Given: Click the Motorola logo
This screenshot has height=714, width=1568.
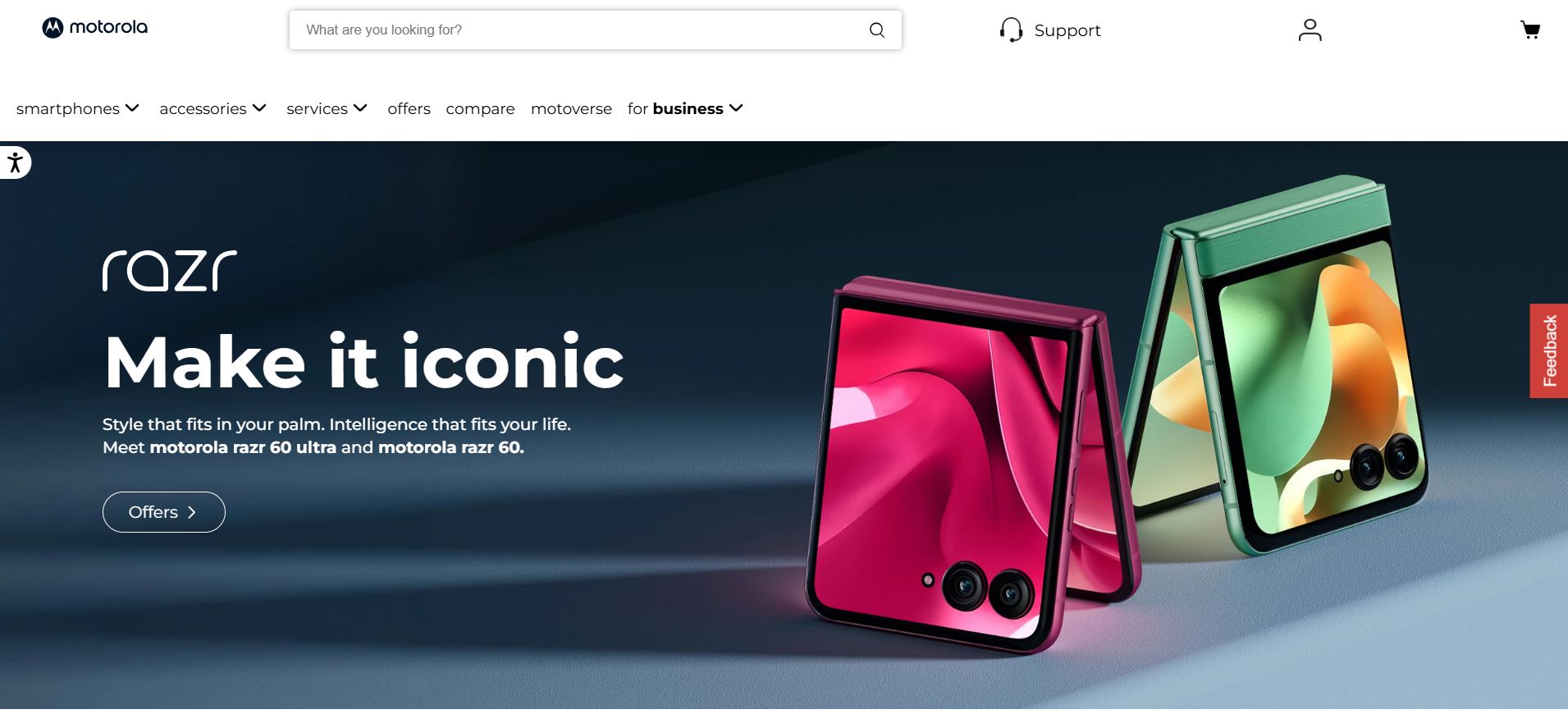Looking at the screenshot, I should coord(94,28).
